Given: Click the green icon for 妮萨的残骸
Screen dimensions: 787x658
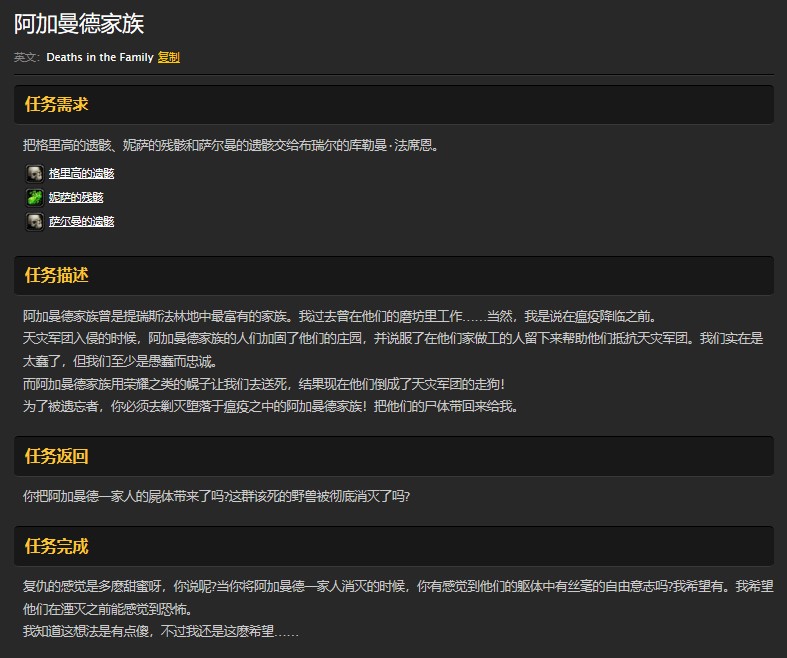Looking at the screenshot, I should point(34,198).
